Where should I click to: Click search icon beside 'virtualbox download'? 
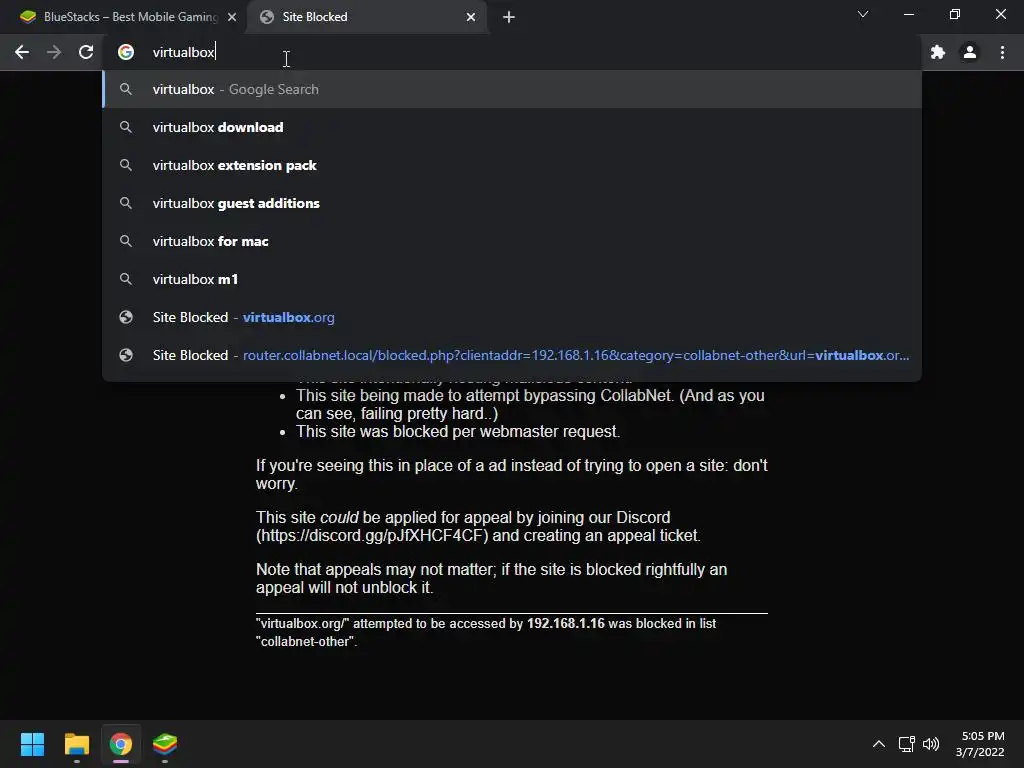pos(126,127)
